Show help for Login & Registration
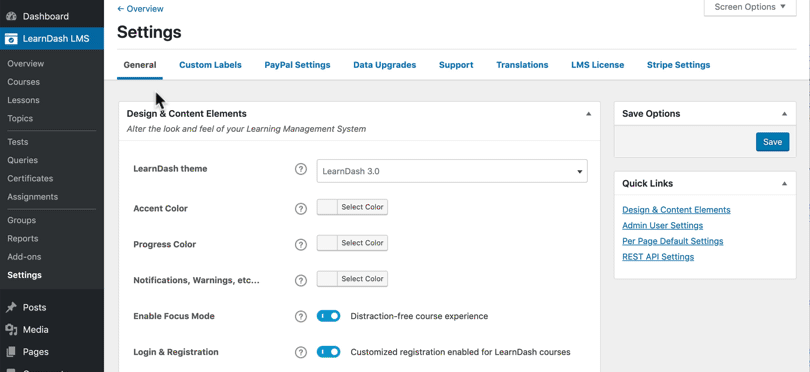The width and height of the screenshot is (810, 372). click(301, 352)
